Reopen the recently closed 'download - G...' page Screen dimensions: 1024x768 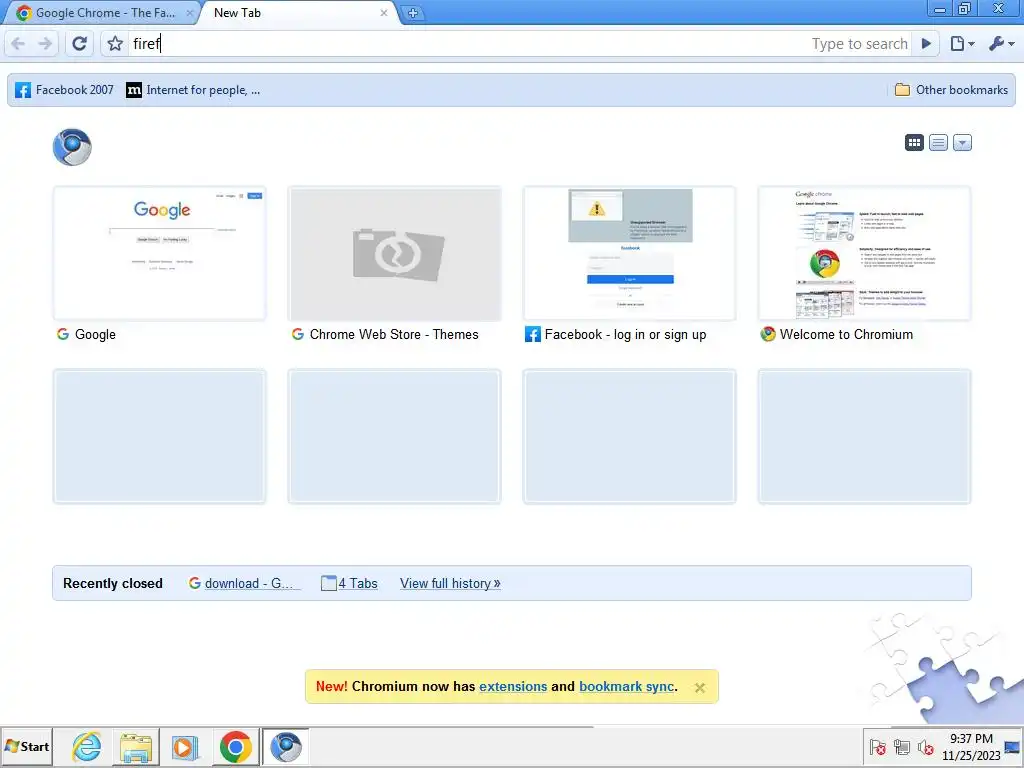point(244,583)
